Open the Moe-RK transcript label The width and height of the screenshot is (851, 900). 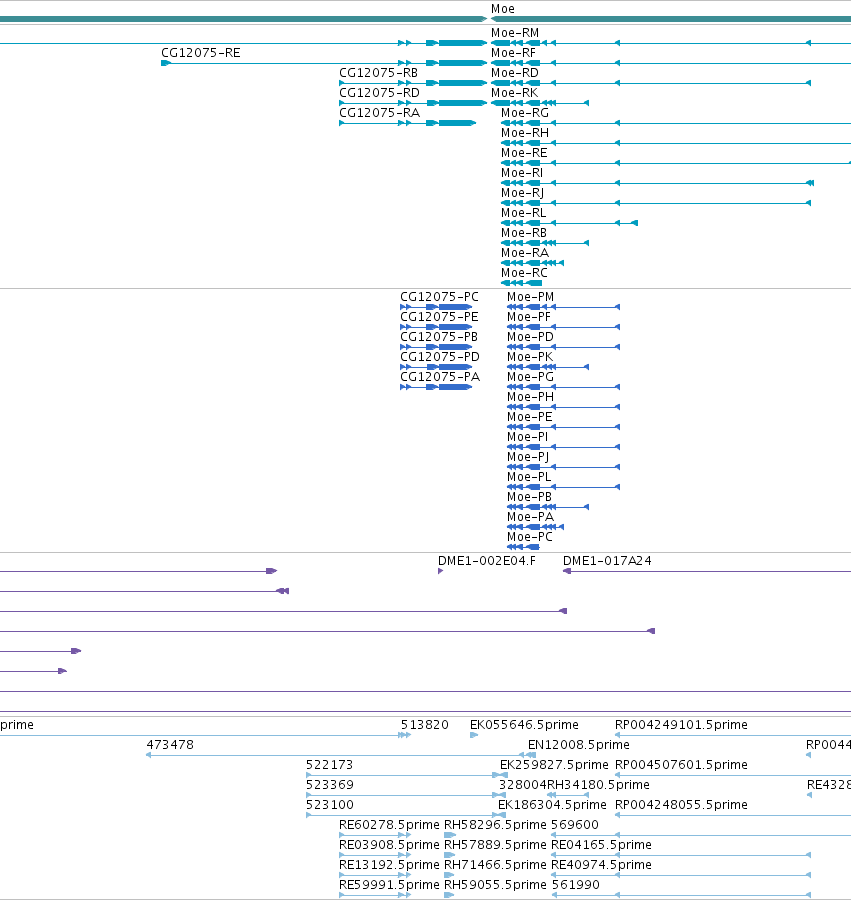pyautogui.click(x=515, y=93)
